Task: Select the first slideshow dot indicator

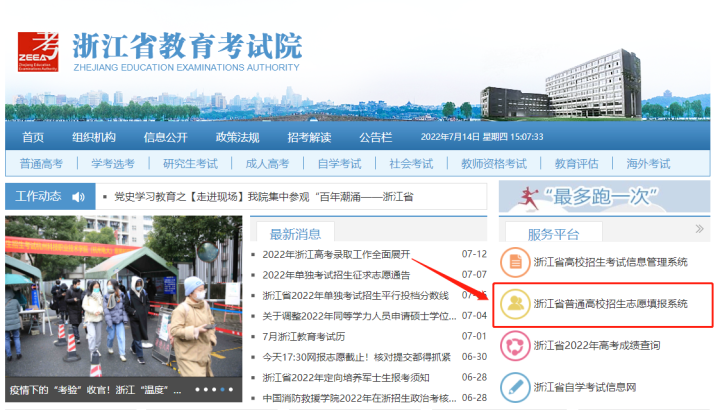Action: point(197,389)
